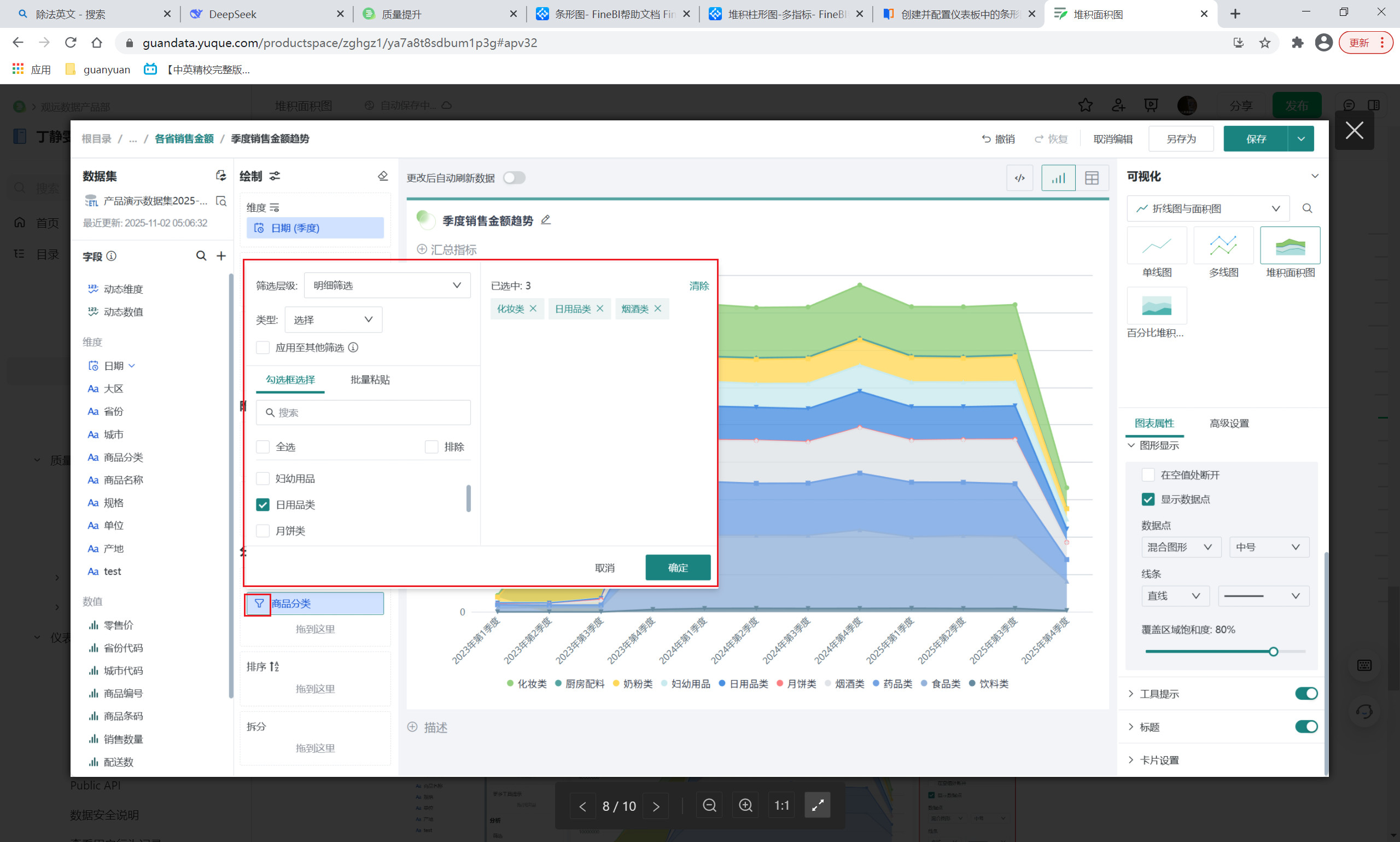Open the 高级设置 tab
The height and width of the screenshot is (842, 1400).
point(1229,423)
